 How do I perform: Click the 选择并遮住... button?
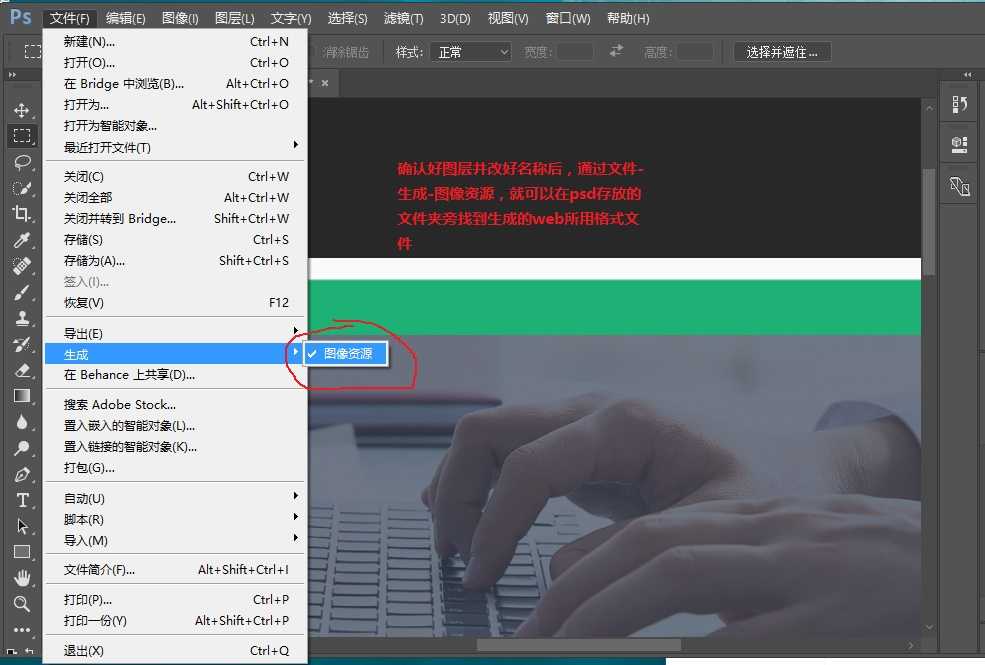[782, 52]
